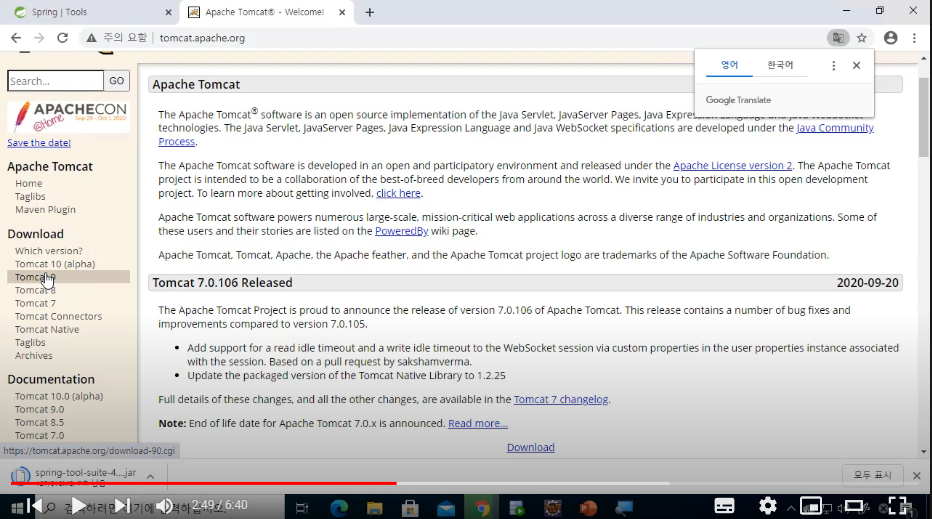Click the browser forward arrow
This screenshot has height=519, width=932.
[x=39, y=38]
